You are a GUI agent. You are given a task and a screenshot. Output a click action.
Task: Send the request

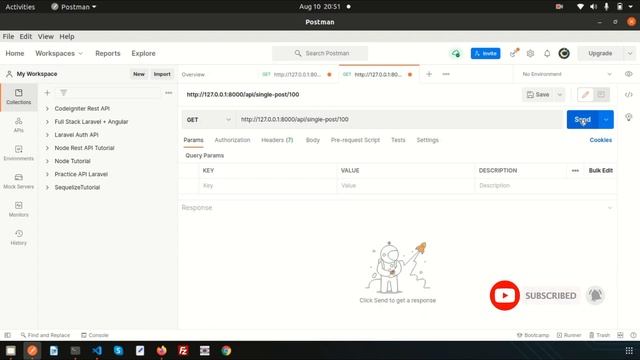pos(583,120)
